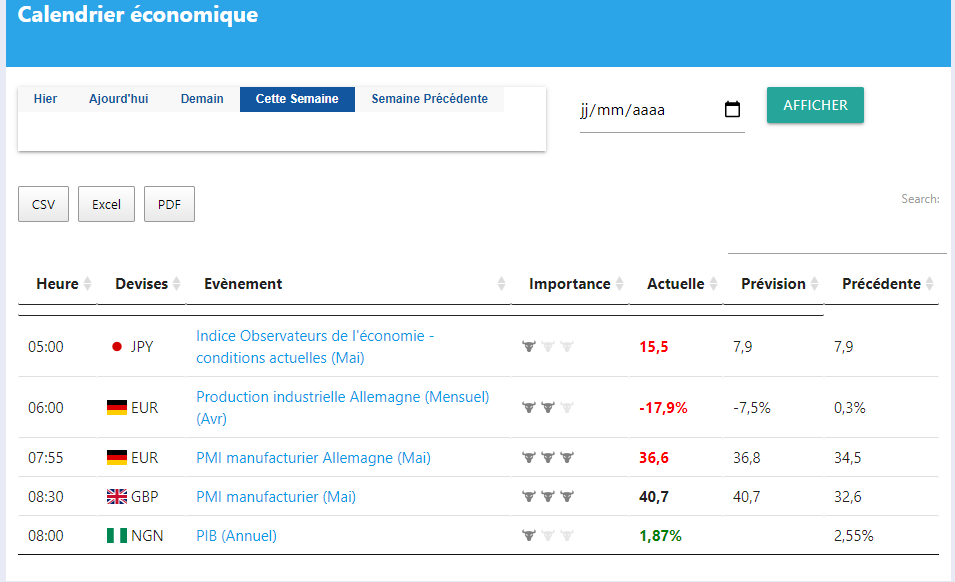Sort the table by Evènement column
The height and width of the screenshot is (582, 955).
click(x=348, y=284)
